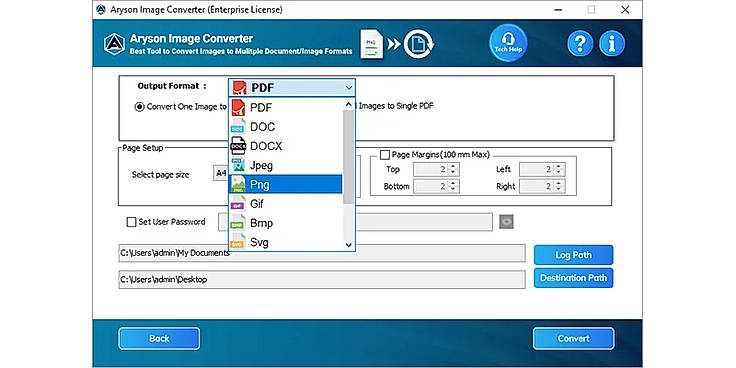Choose Png from the format list
The height and width of the screenshot is (368, 736).
click(x=285, y=184)
